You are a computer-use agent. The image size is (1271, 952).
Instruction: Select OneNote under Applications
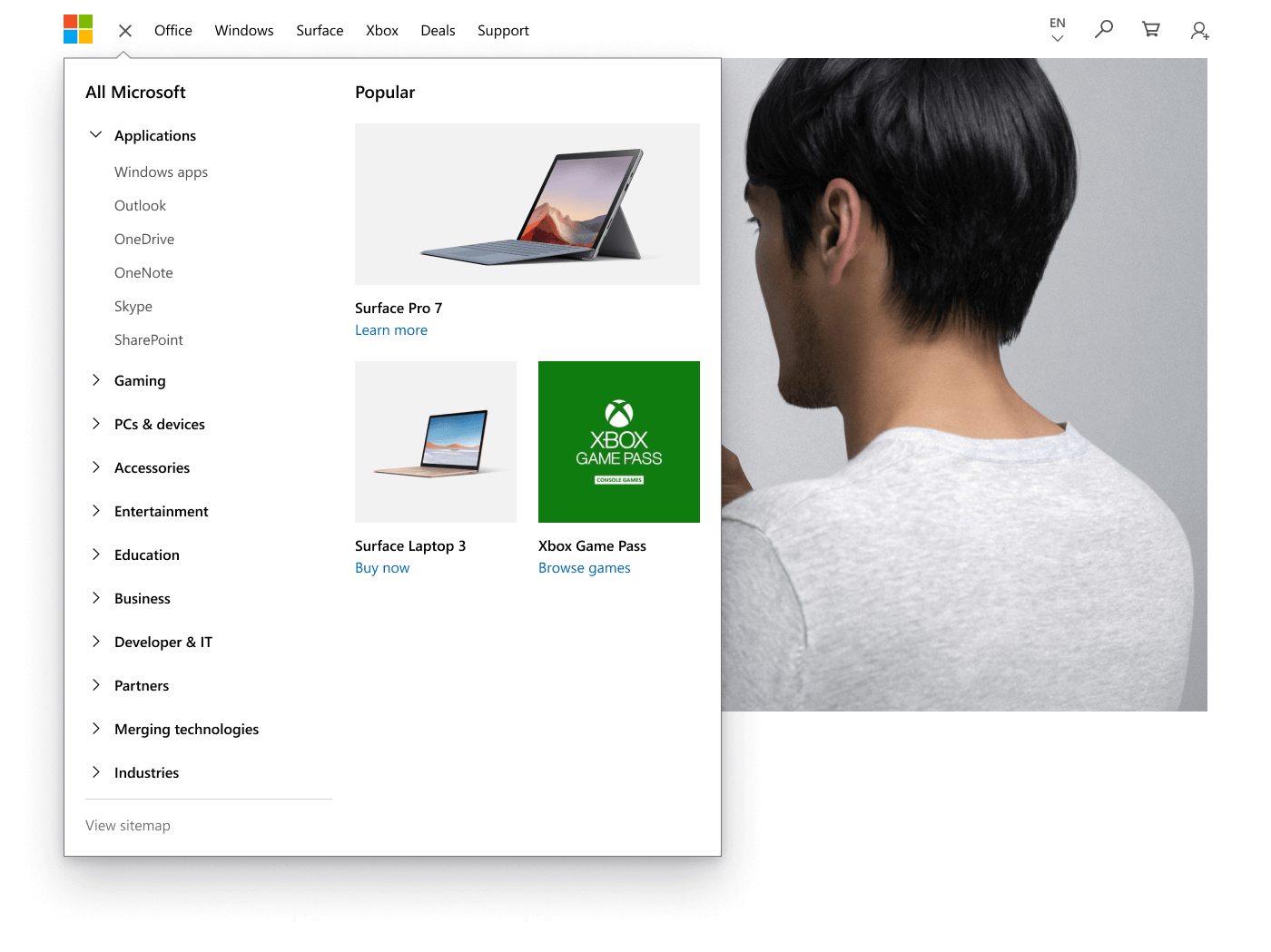[143, 273]
